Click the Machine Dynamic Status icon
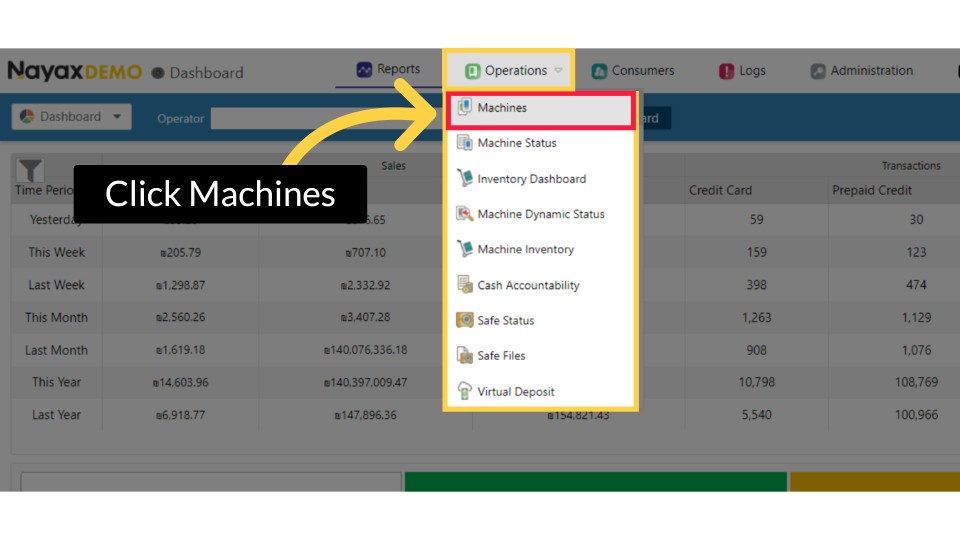 (x=465, y=214)
